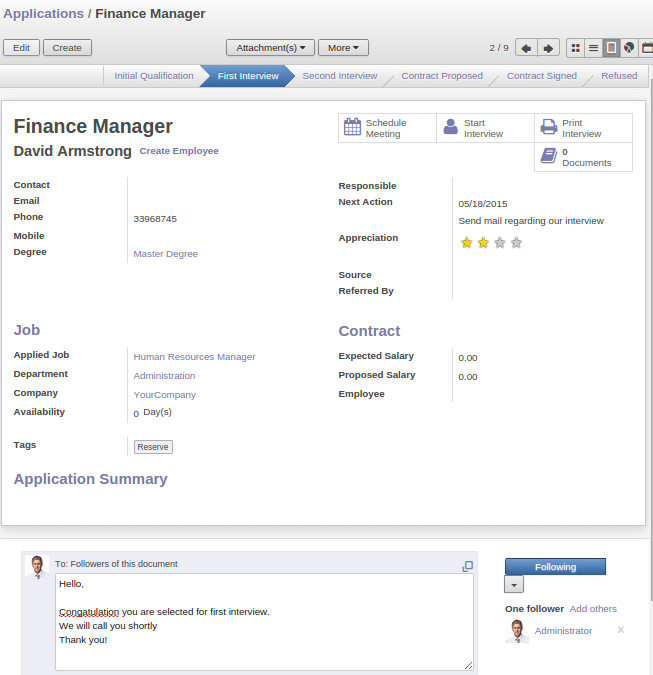Click the Edit button
Screen dimensions: 653x675
pos(21,48)
